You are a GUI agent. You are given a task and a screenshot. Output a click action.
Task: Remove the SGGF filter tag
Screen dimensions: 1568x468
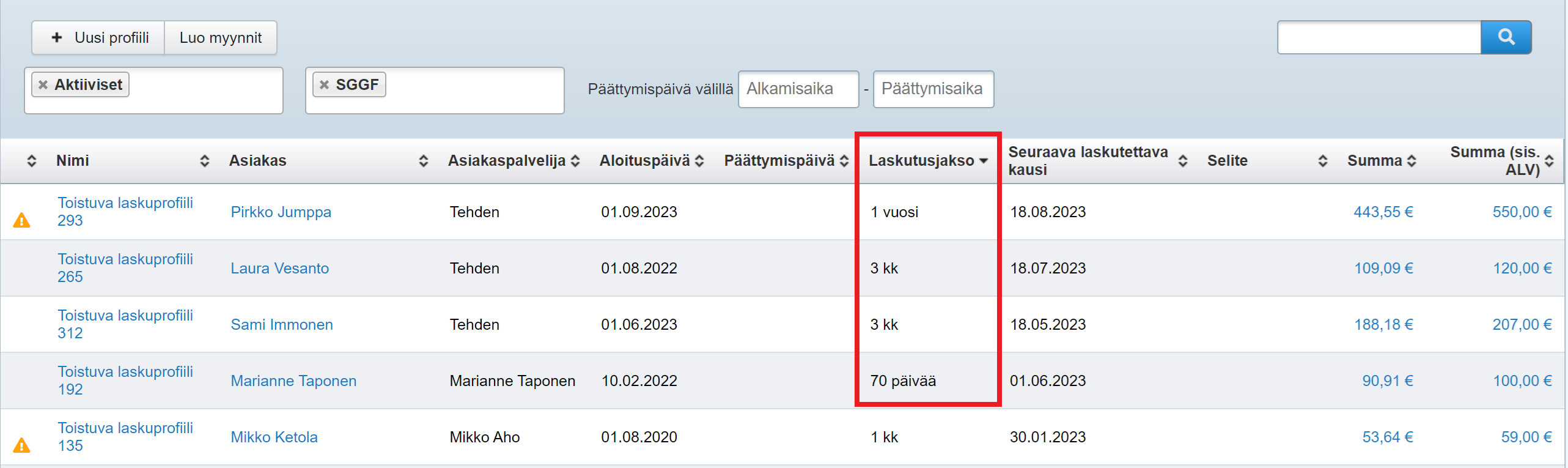pos(325,85)
